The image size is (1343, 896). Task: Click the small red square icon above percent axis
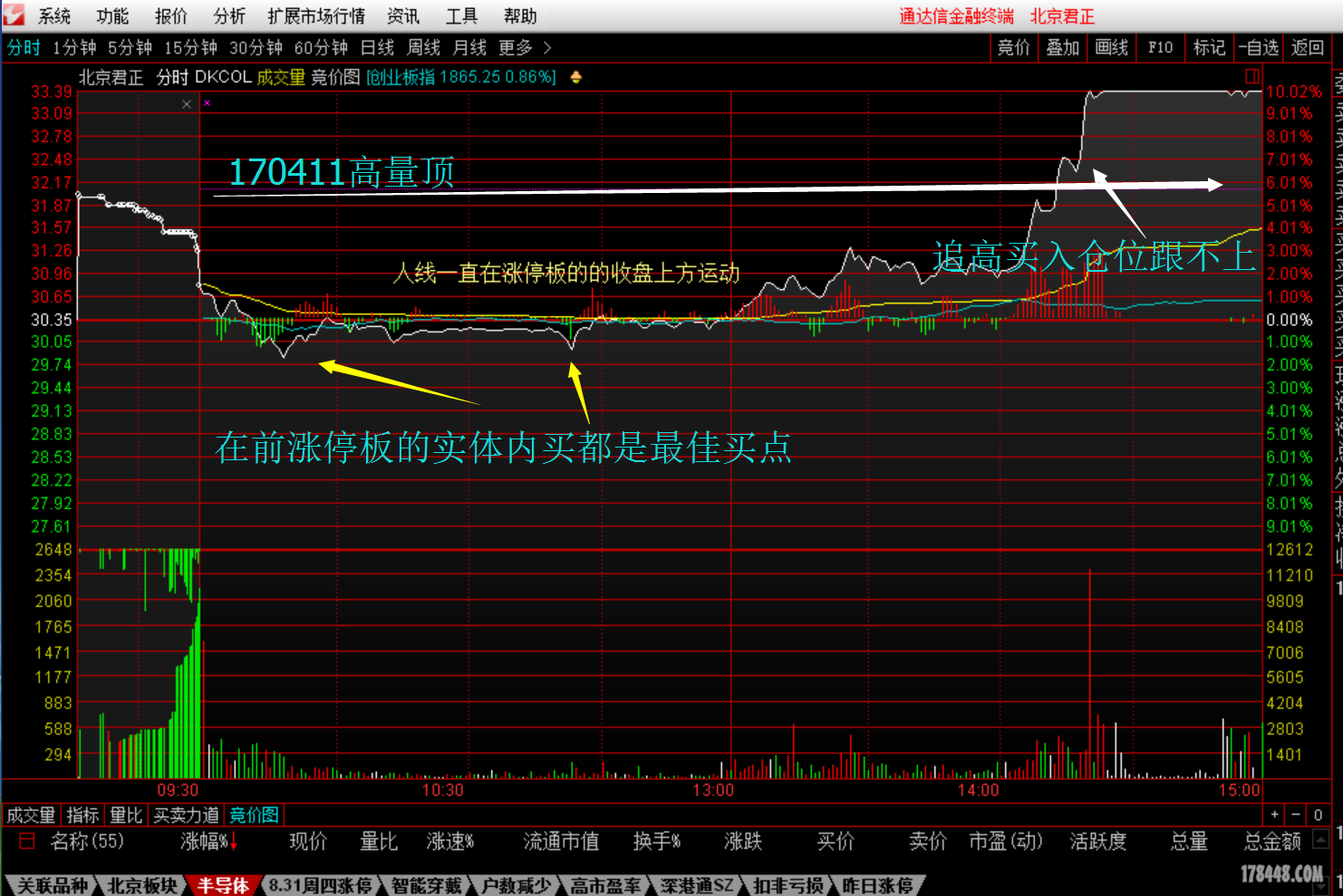[x=1252, y=77]
